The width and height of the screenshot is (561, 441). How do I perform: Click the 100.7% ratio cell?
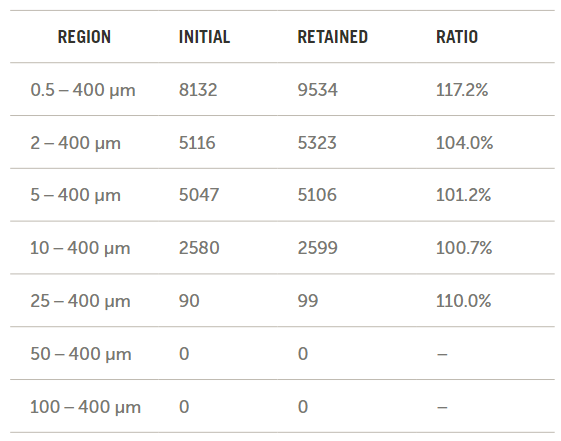(464, 248)
